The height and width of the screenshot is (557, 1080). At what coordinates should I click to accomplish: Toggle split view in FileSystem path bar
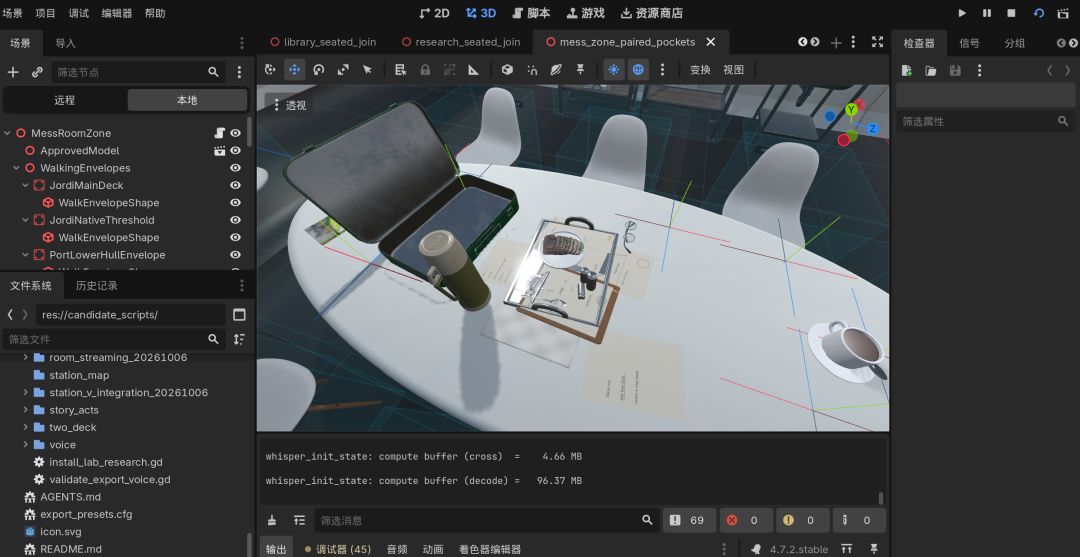coord(239,315)
